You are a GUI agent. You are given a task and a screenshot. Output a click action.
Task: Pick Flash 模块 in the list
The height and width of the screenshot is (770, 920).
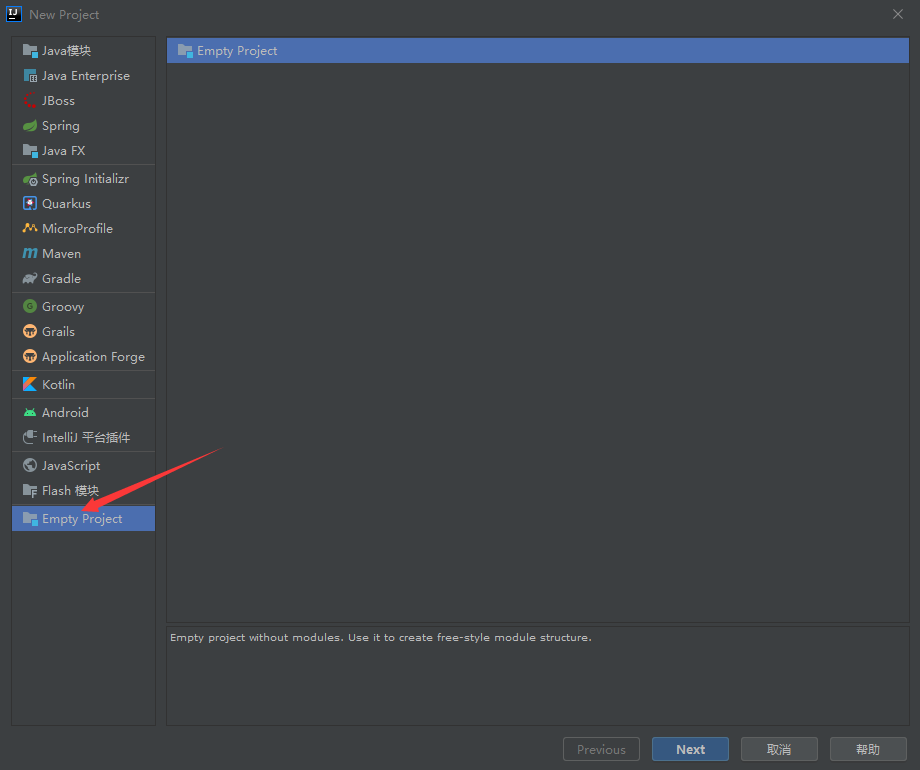tap(83, 491)
